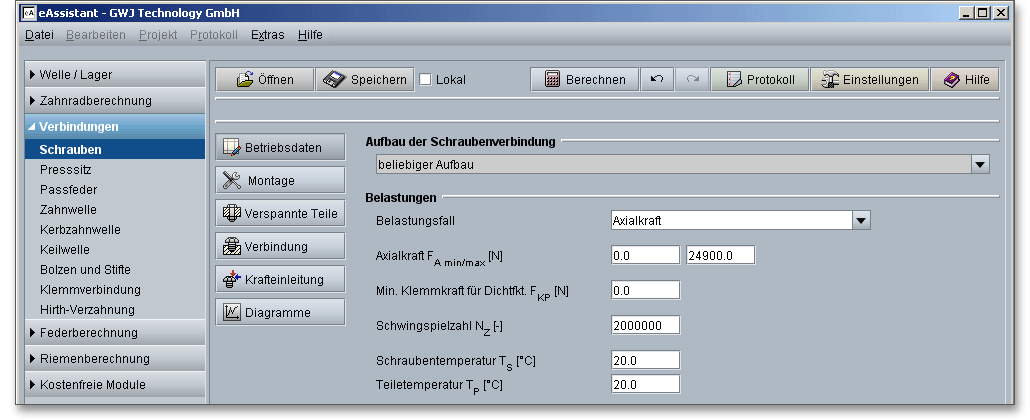Screen dimensions: 1030x420
Task: Open the Hilfe book button
Action: tap(964, 80)
